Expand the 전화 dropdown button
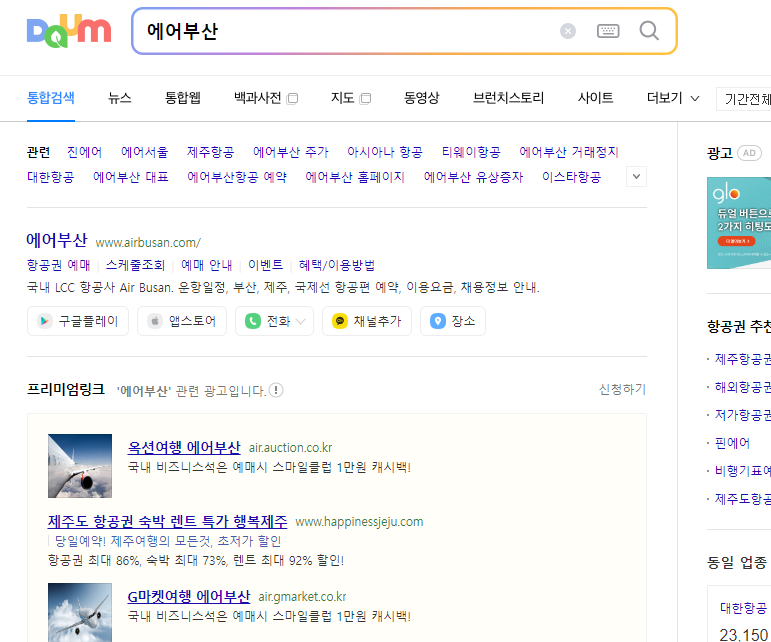771x642 pixels. [x=274, y=321]
